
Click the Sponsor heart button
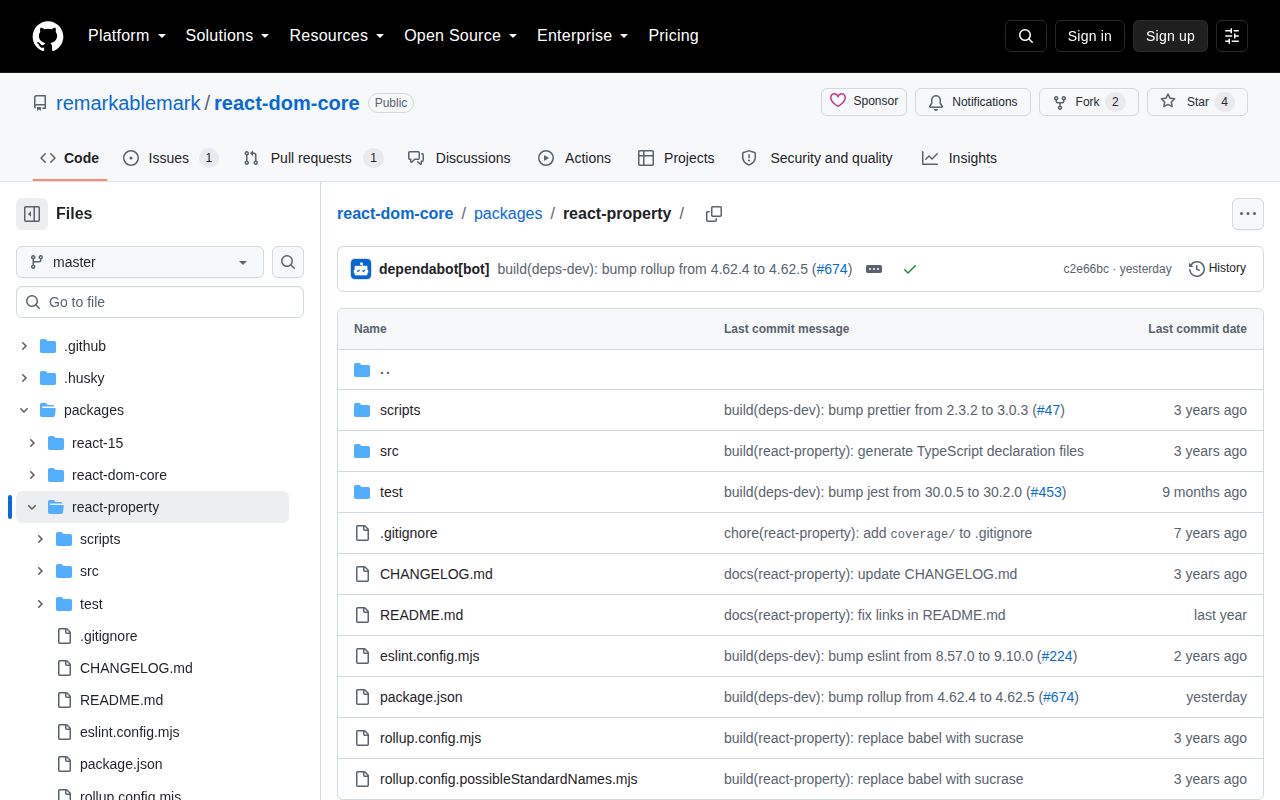pyautogui.click(x=864, y=102)
